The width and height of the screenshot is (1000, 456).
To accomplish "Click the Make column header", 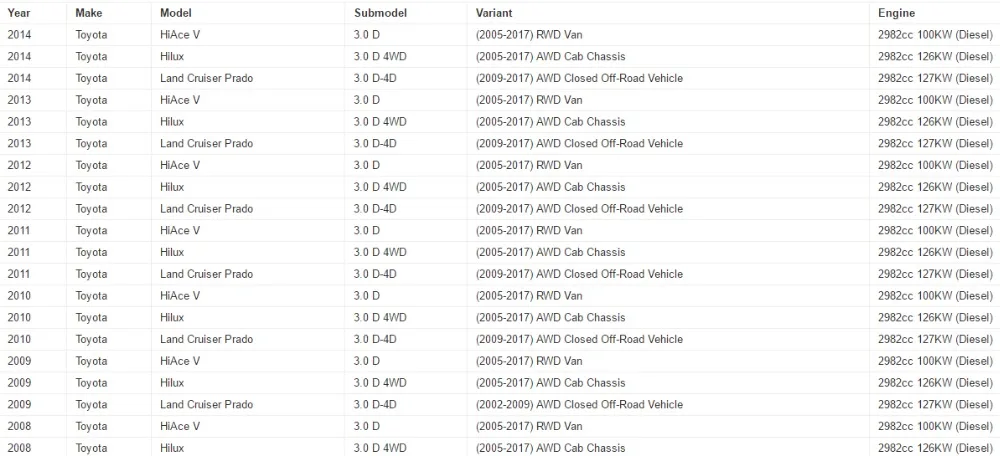I will pyautogui.click(x=89, y=13).
